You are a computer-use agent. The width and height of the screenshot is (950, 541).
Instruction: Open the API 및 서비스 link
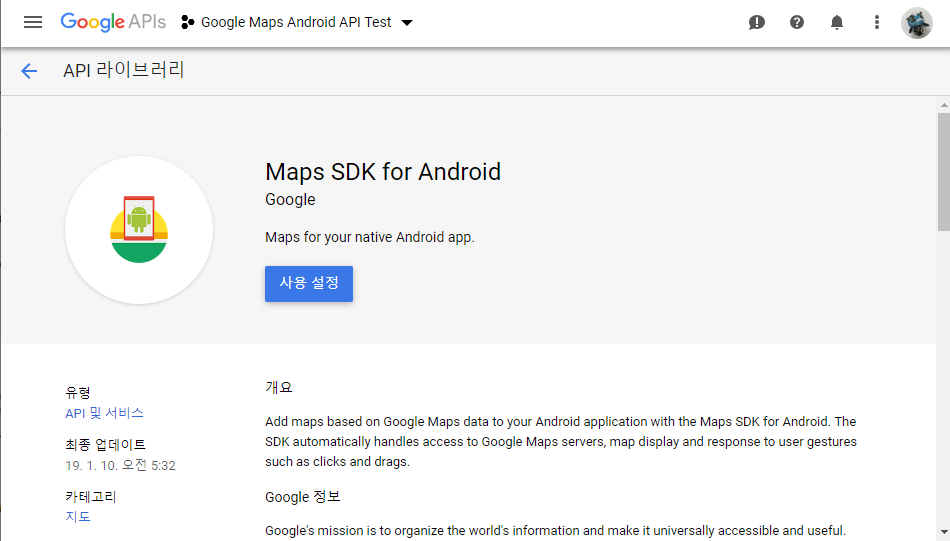[104, 413]
